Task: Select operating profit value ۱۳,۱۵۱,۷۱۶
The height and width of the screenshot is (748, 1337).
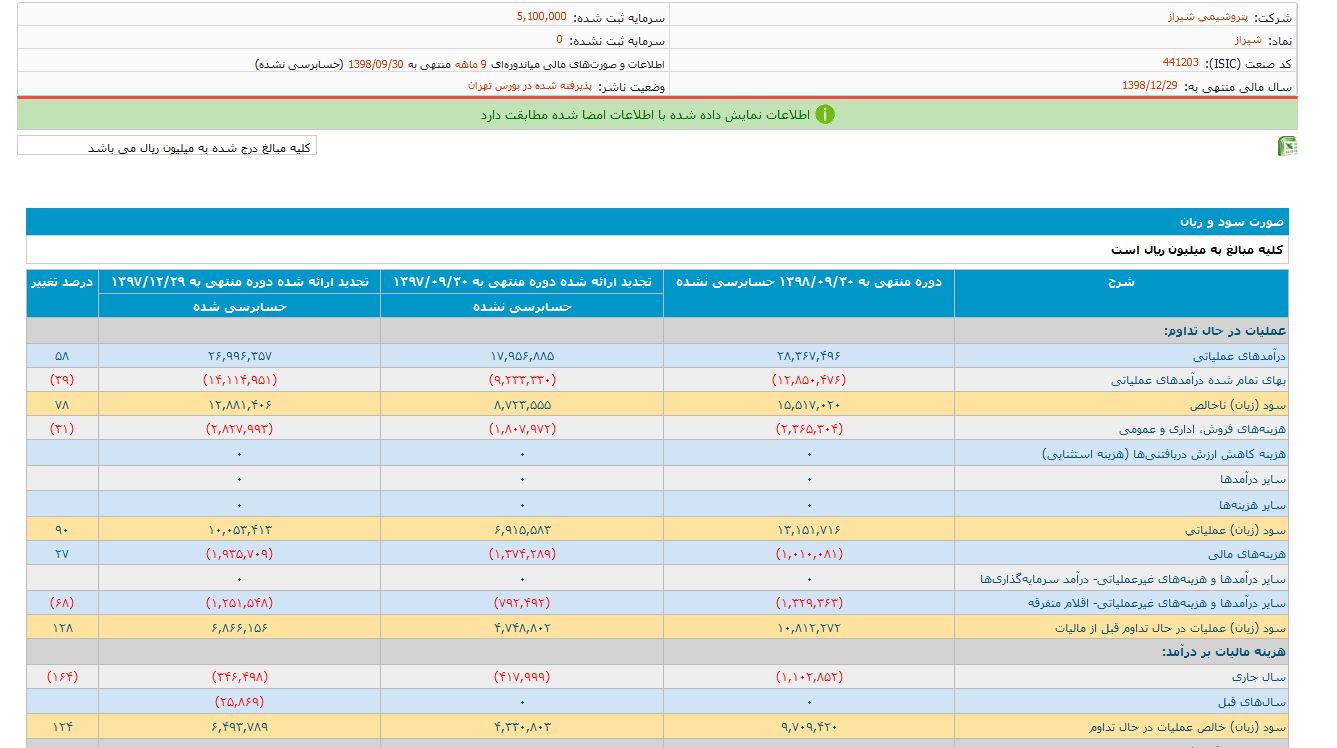Action: tap(809, 528)
